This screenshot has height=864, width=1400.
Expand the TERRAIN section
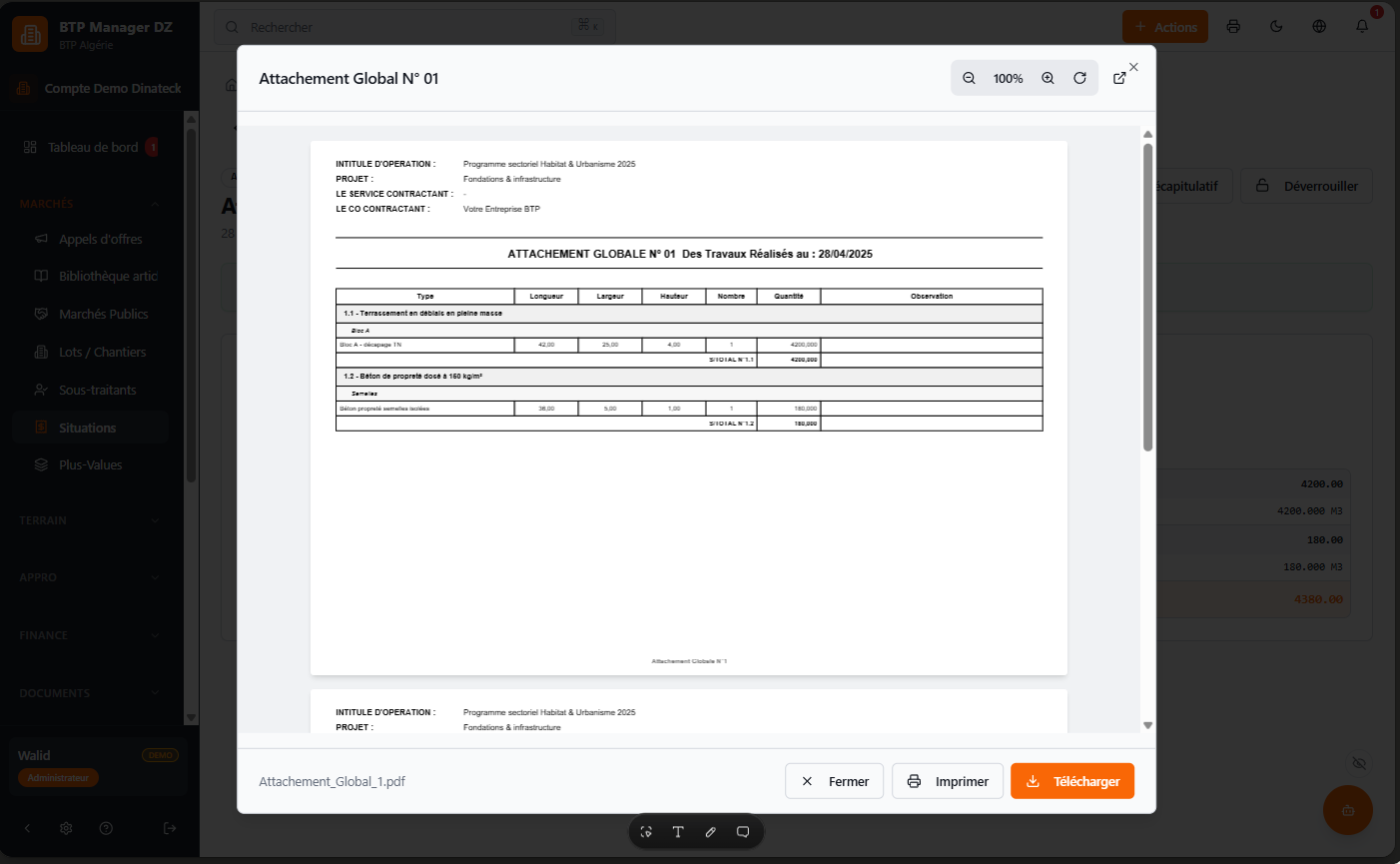click(x=90, y=520)
